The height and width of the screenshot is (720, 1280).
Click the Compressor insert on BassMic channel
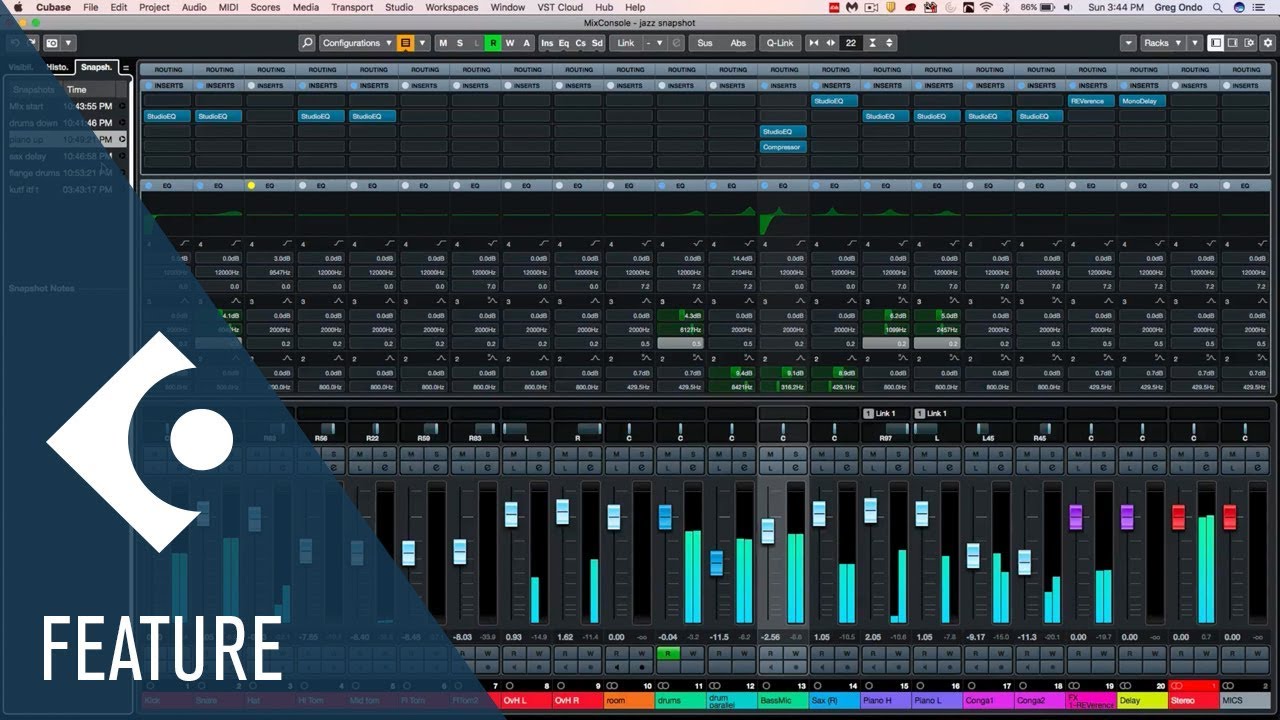click(x=783, y=147)
